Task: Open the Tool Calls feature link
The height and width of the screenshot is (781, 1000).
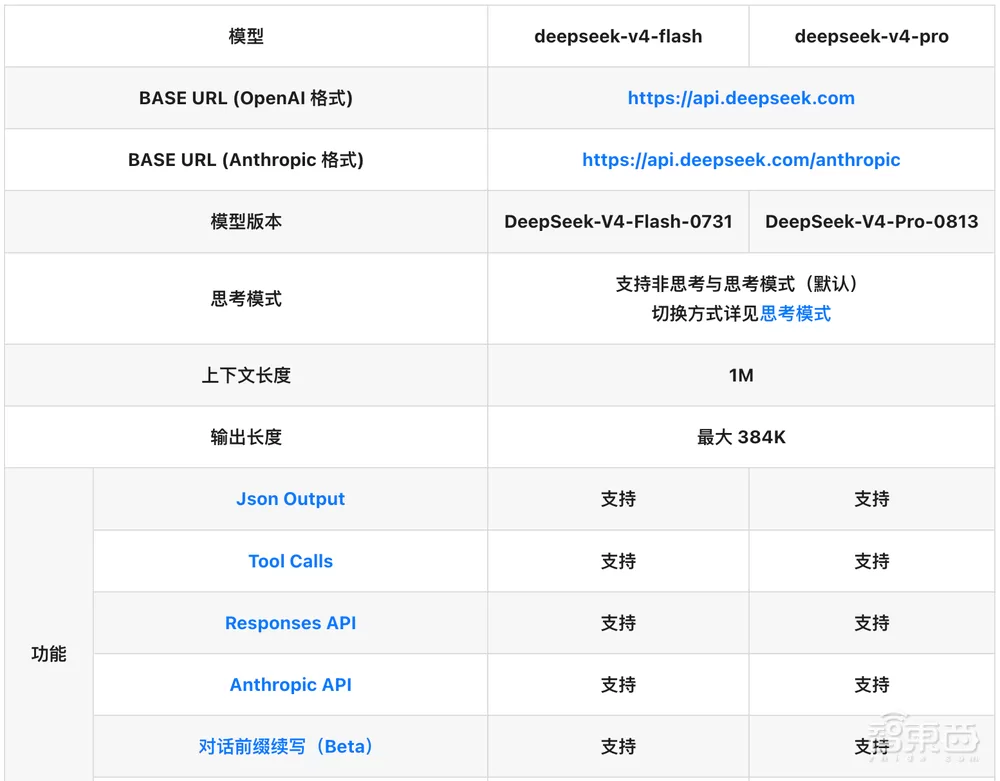Action: tap(290, 561)
